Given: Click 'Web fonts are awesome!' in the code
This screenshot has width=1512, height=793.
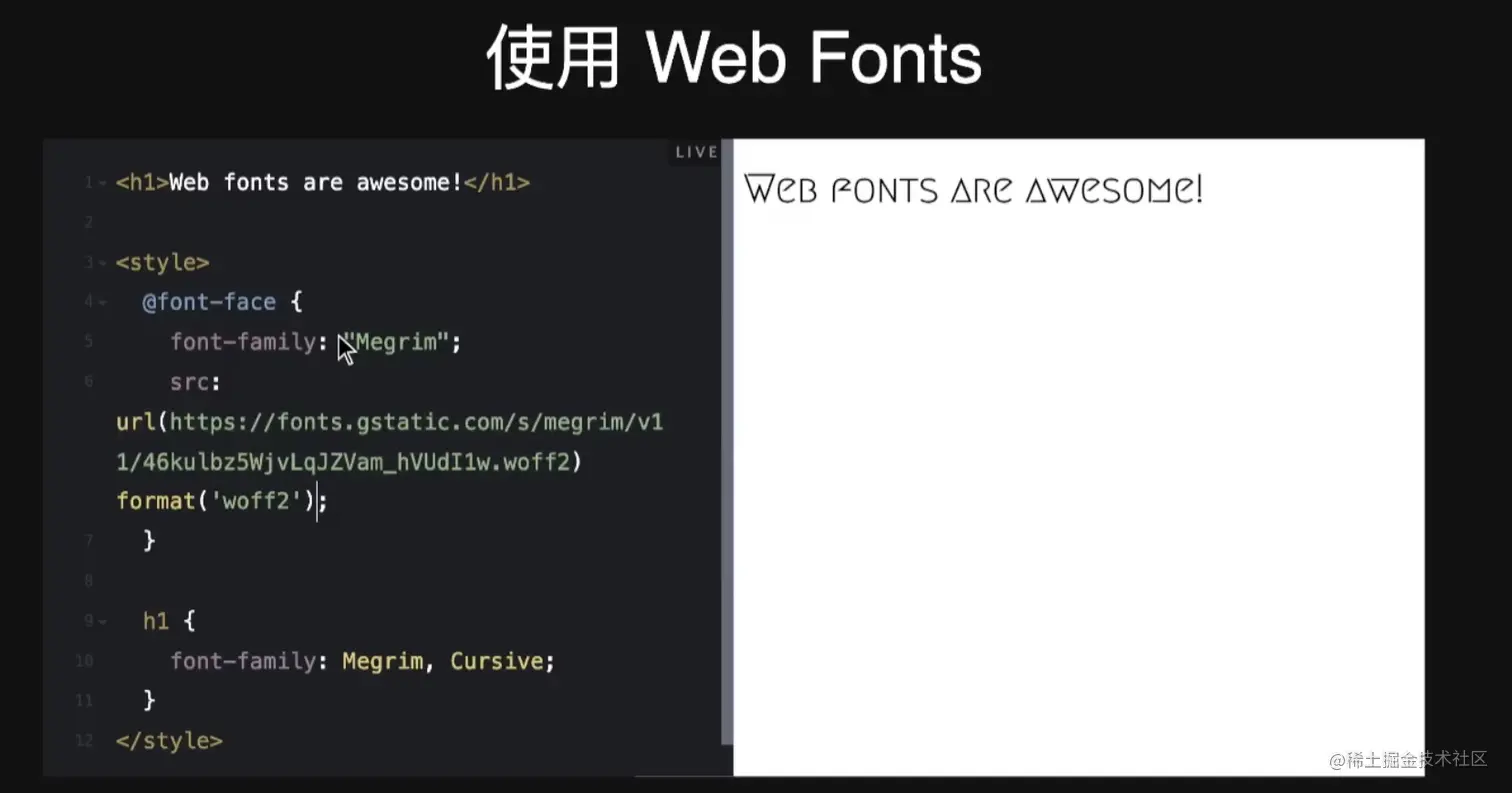Looking at the screenshot, I should point(316,183).
